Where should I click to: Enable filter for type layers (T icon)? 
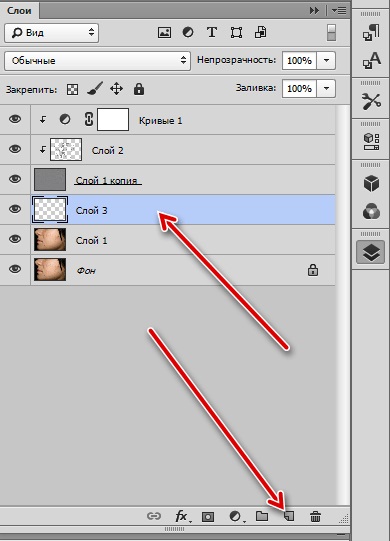pyautogui.click(x=212, y=32)
